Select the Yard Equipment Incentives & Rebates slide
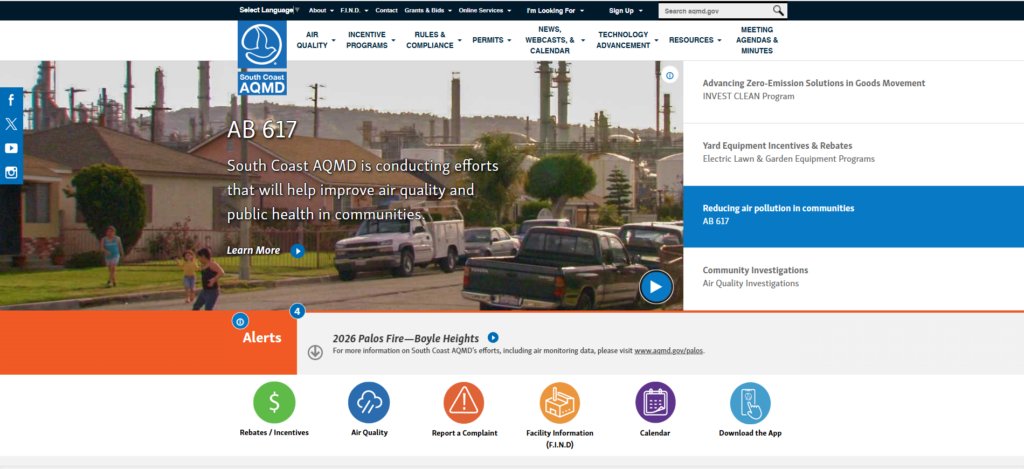 [854, 152]
